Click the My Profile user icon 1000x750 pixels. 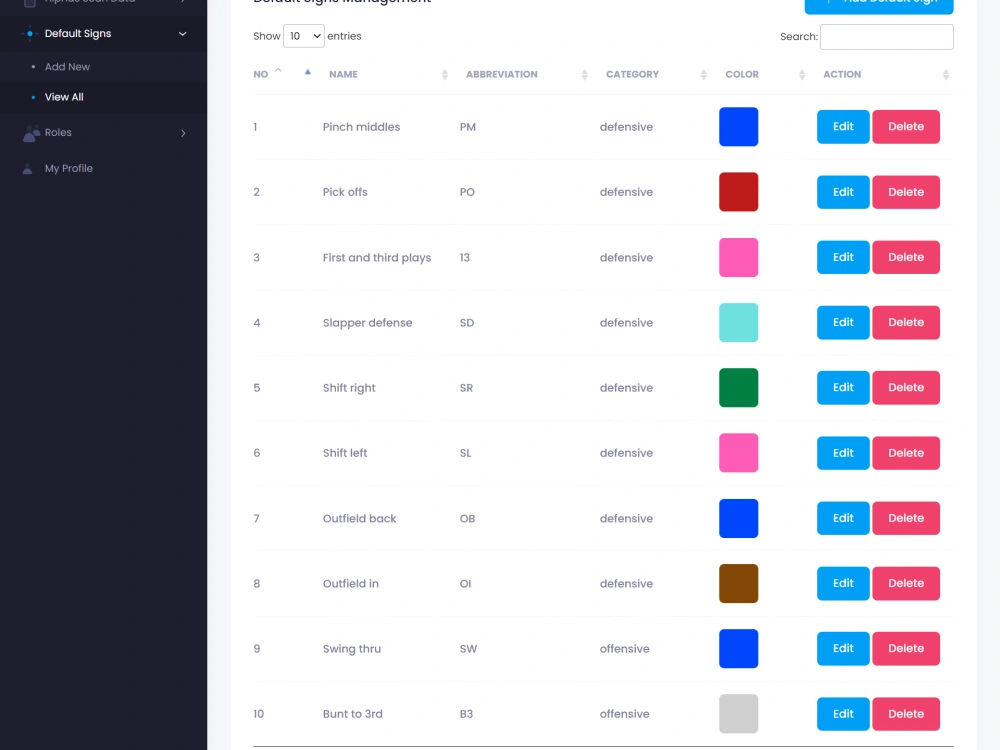point(27,168)
